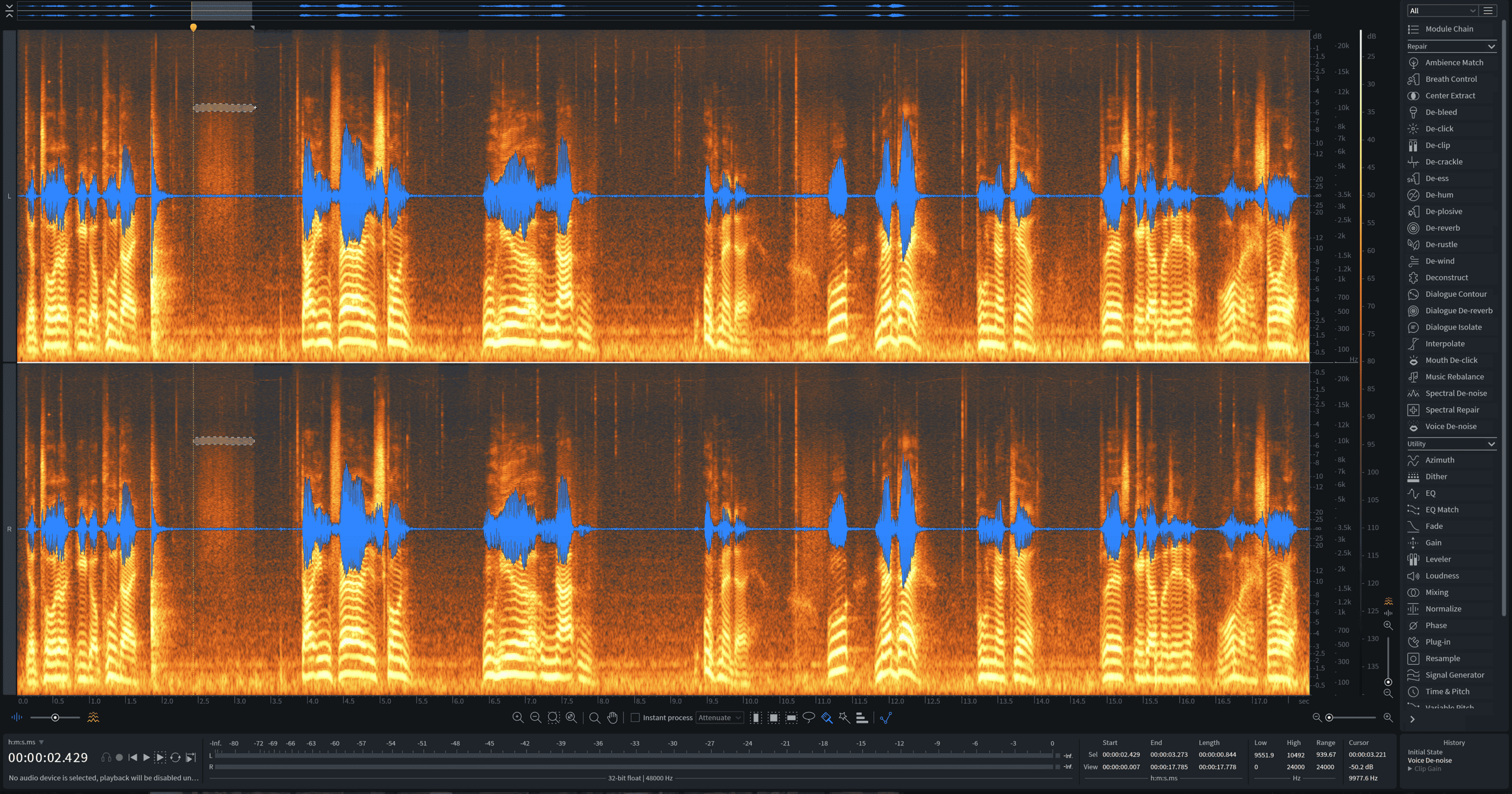Screen dimensions: 1512x794
Task: Select the Lasso selection tool
Action: [x=809, y=718]
